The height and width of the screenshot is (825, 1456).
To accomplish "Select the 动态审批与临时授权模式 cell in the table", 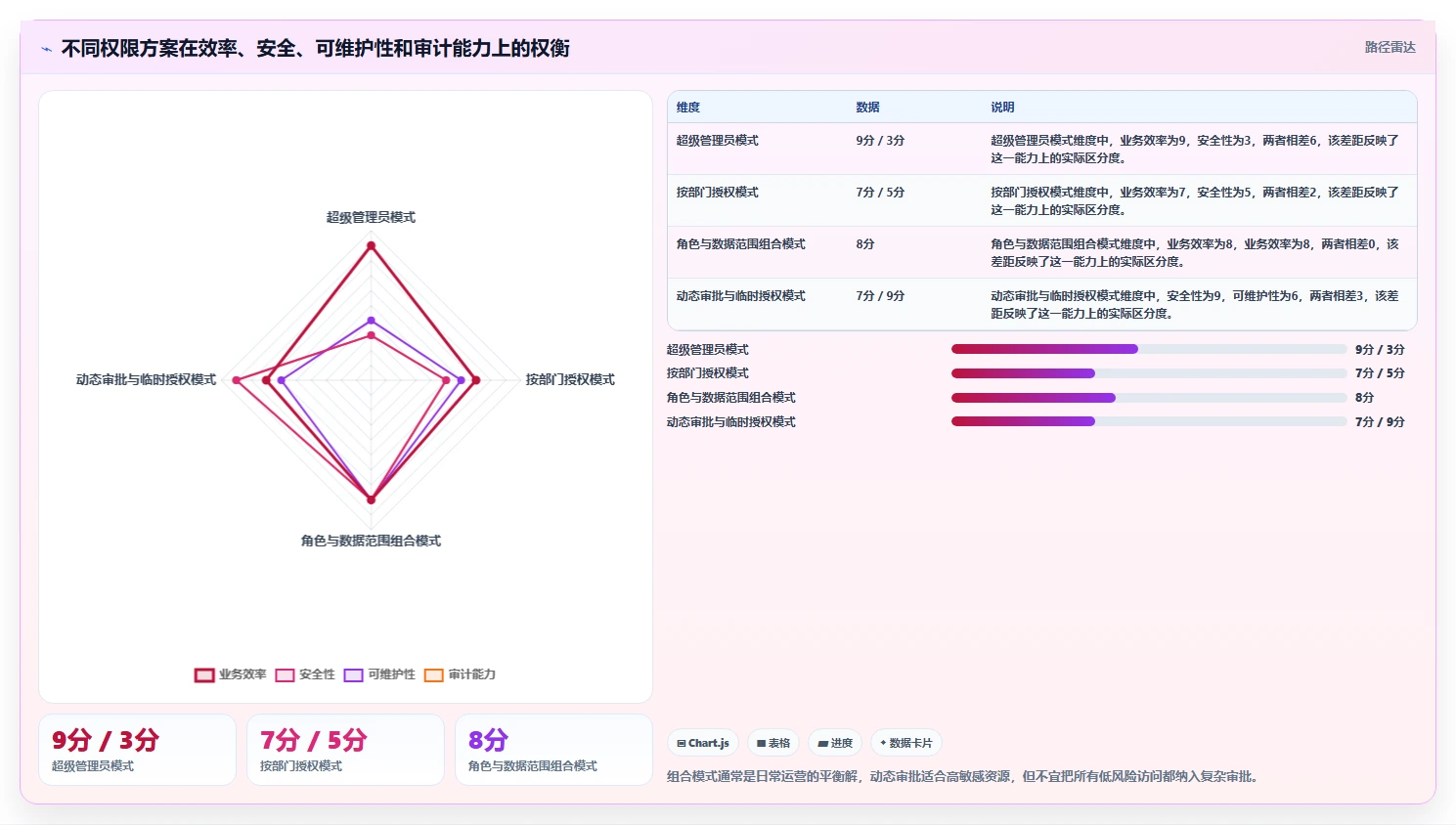I will tap(741, 296).
